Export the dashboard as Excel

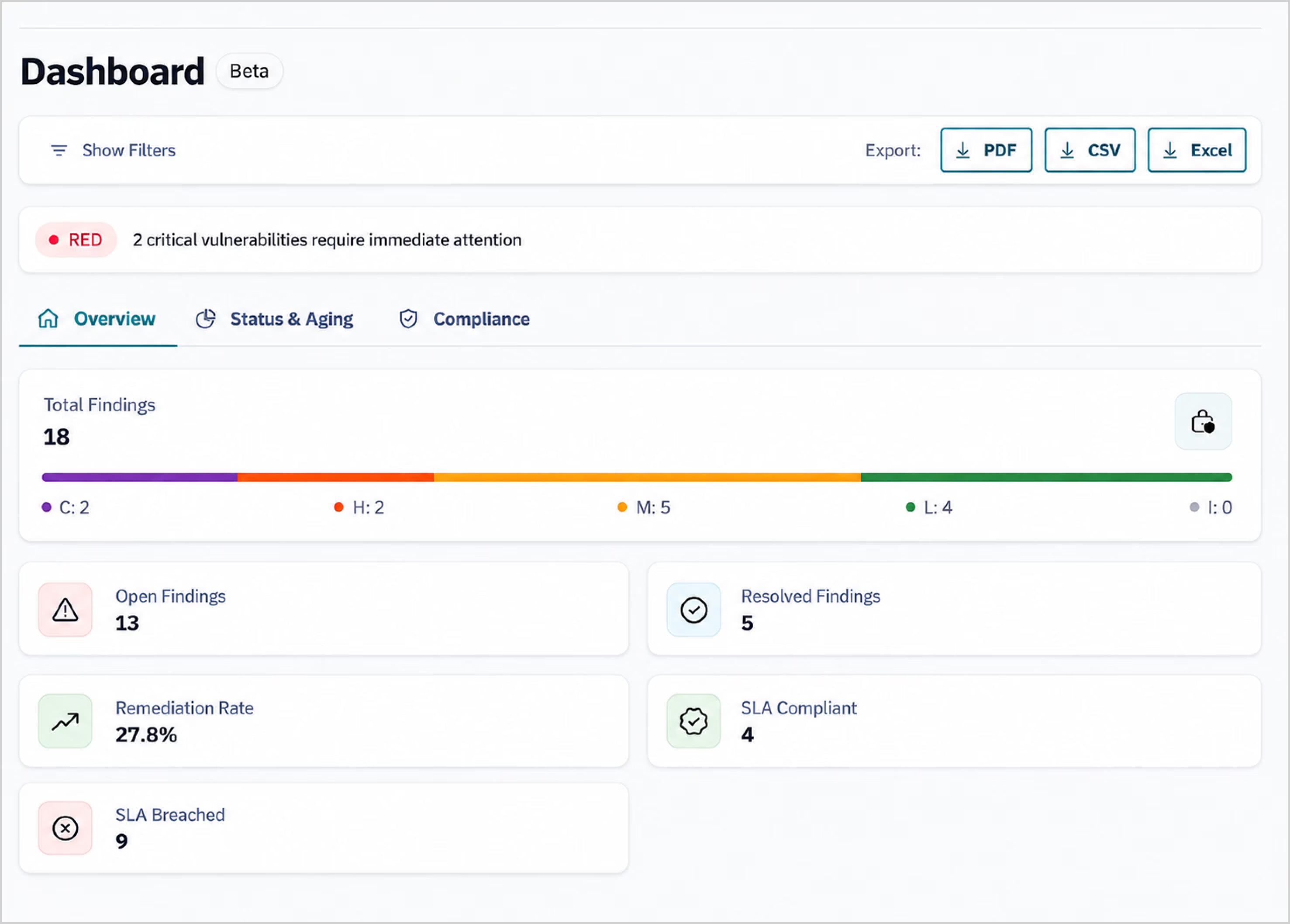1197,150
